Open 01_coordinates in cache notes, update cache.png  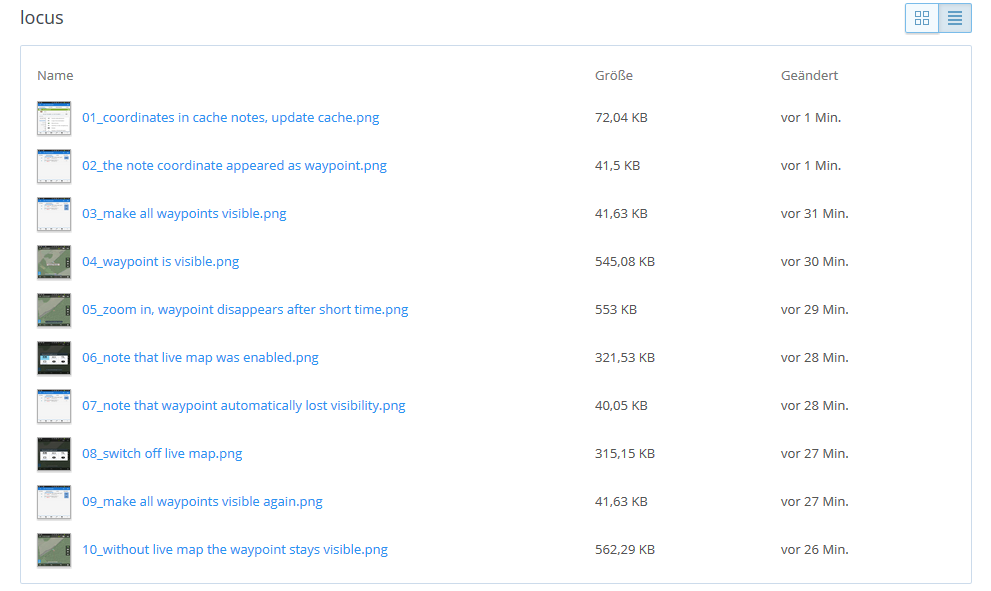pos(230,118)
